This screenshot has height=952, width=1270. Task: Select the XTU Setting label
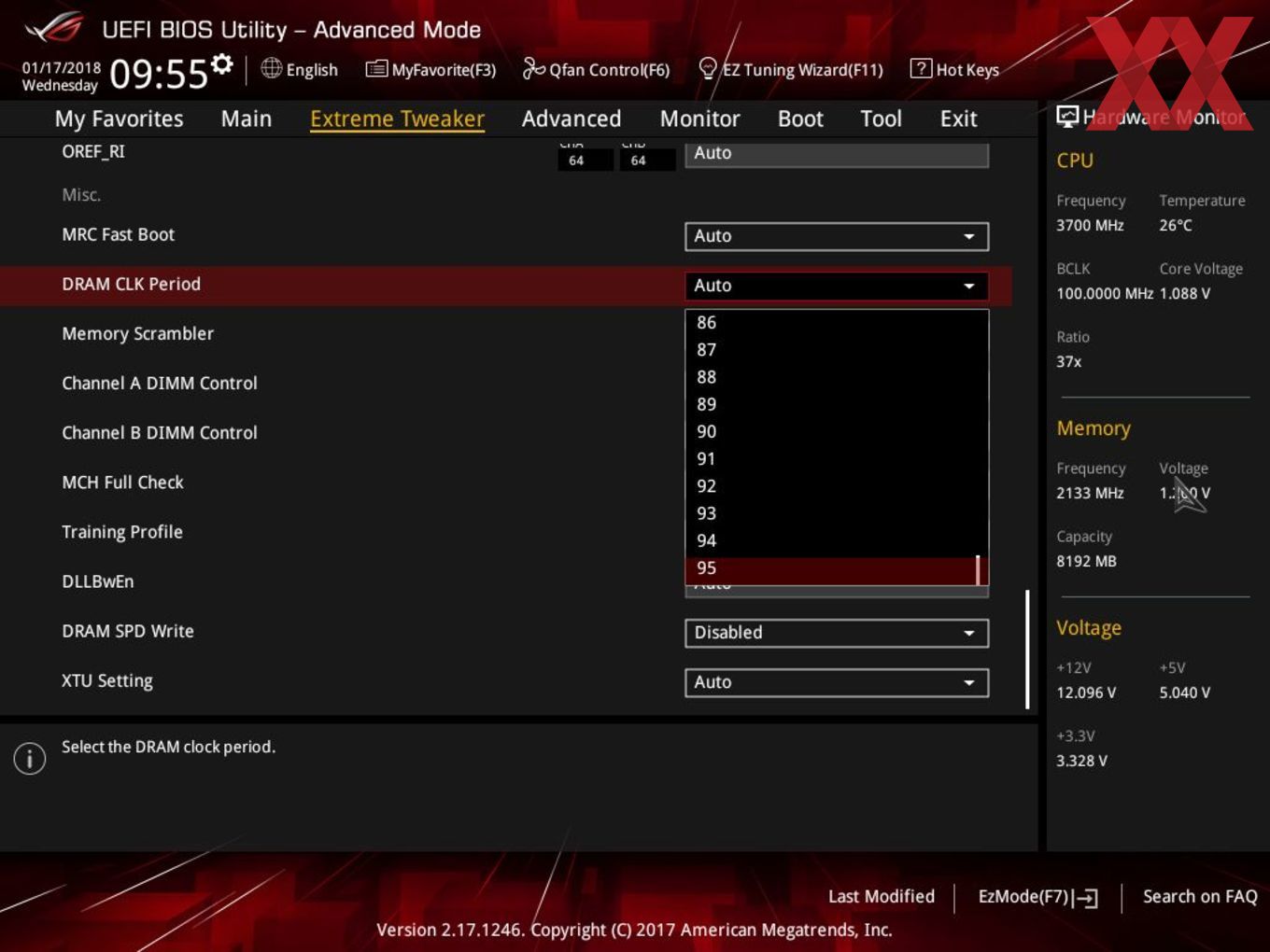[x=107, y=681]
